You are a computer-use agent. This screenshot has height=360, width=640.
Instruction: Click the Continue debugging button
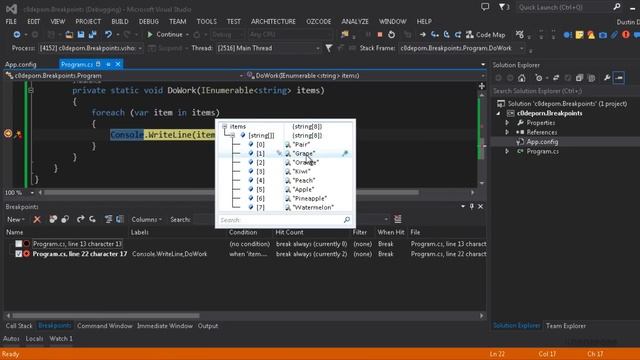tap(164, 35)
